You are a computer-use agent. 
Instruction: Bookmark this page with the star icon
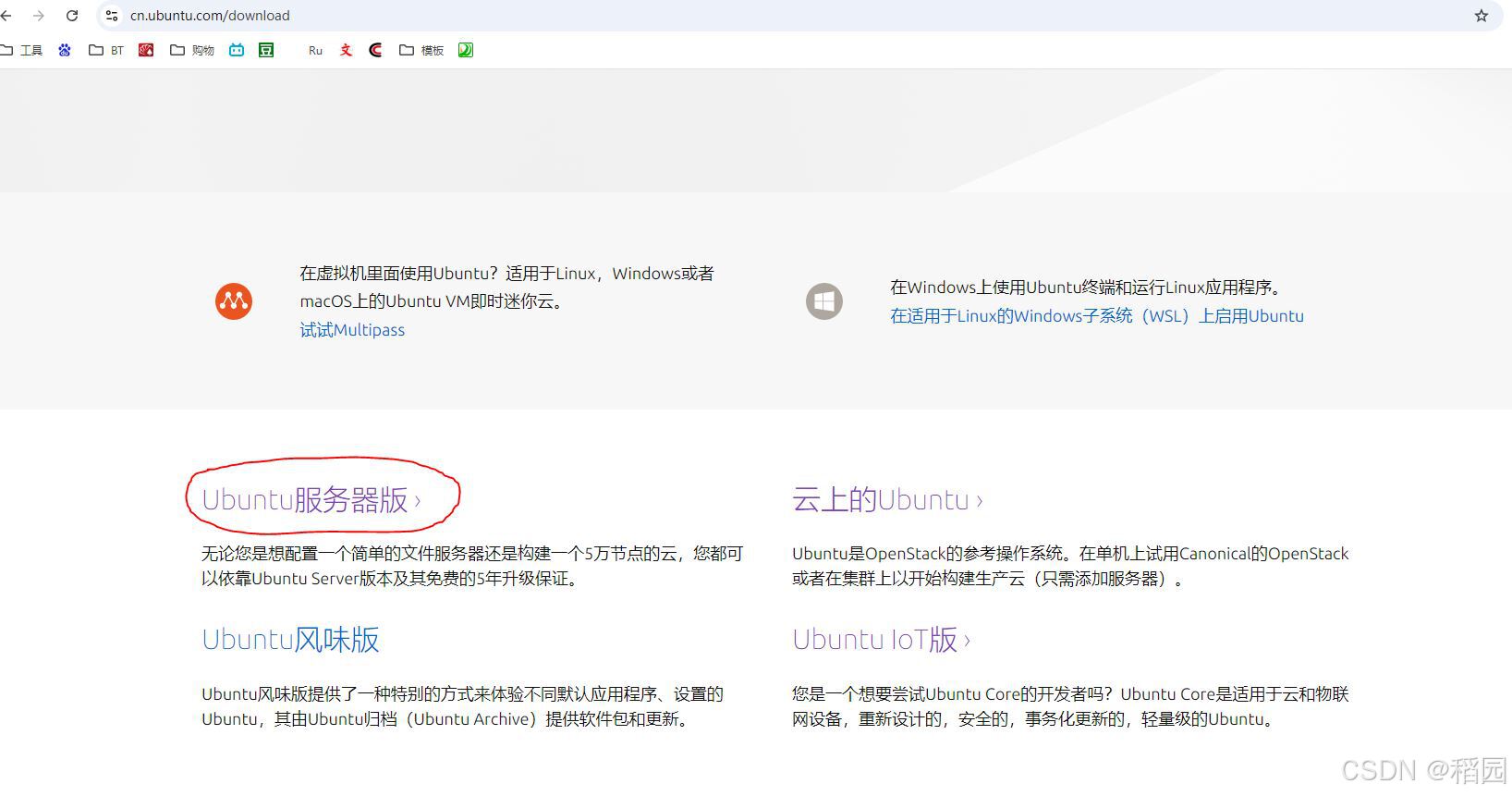pos(1482,16)
